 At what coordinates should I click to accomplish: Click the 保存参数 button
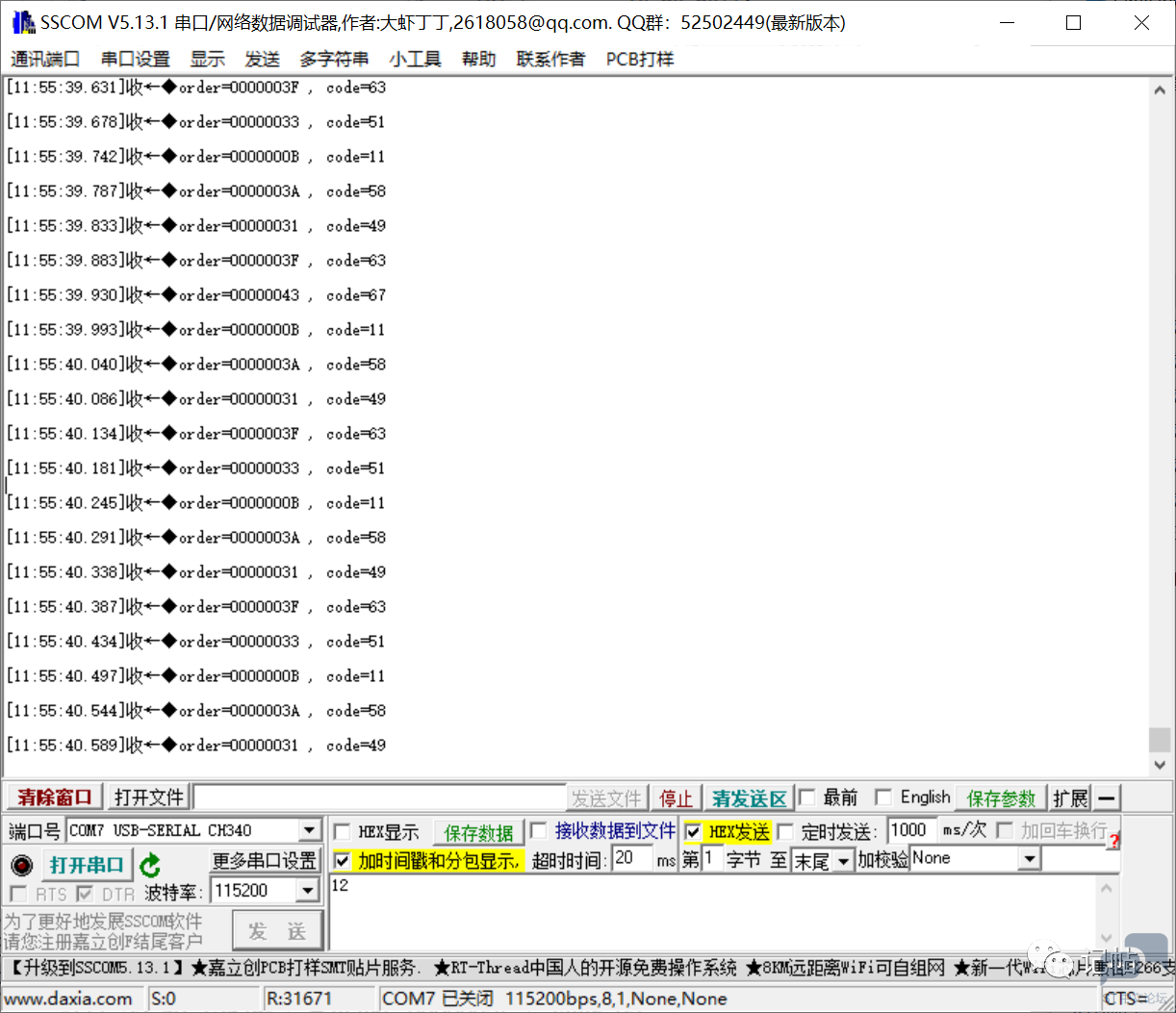click(1001, 798)
